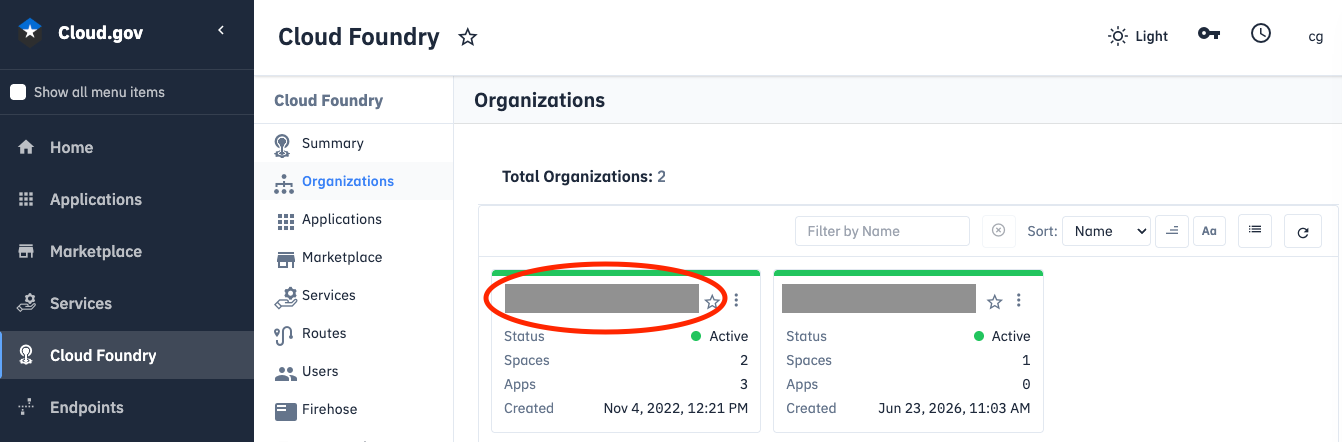This screenshot has width=1342, height=442.
Task: Open Marketplace in the Cloud Foundry submenu
Action: [x=354, y=257]
